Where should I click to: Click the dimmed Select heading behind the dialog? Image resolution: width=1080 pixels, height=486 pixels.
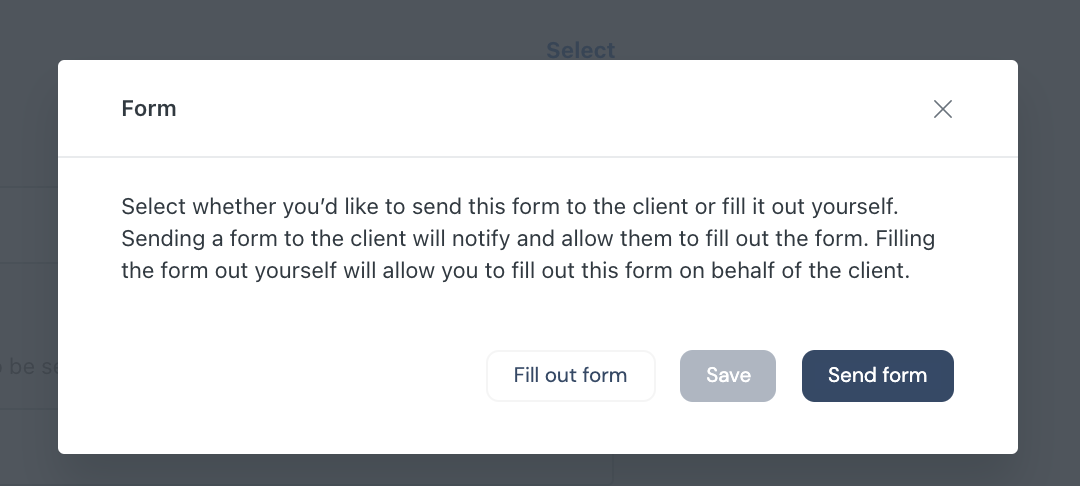(581, 50)
